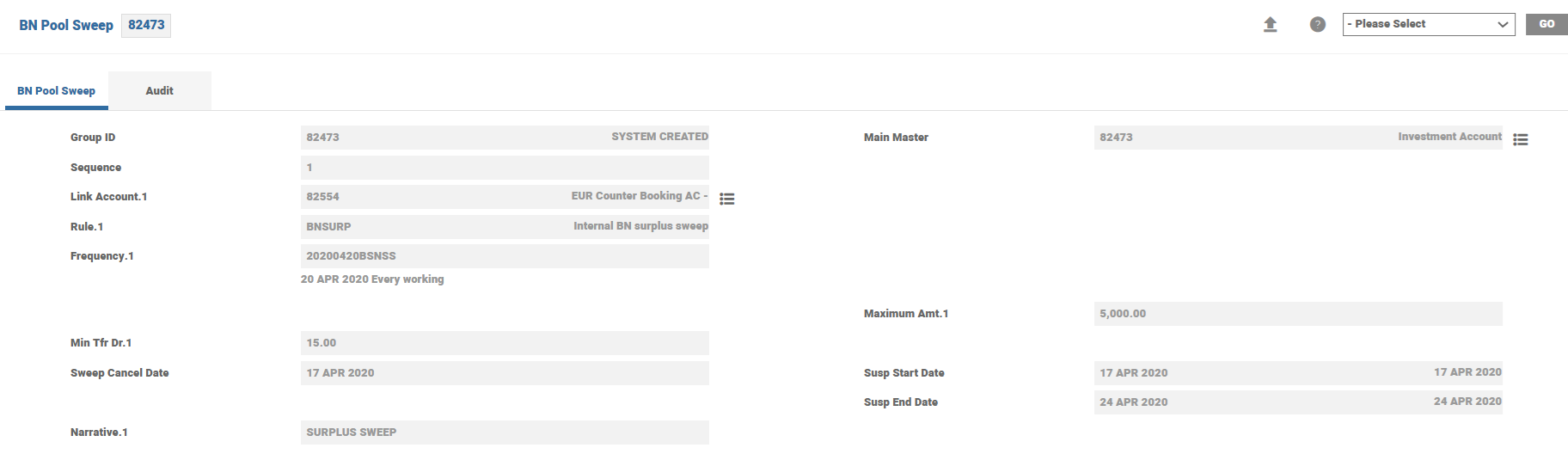The width and height of the screenshot is (1568, 454).
Task: Select the BN Pool Sweep tab
Action: click(57, 91)
